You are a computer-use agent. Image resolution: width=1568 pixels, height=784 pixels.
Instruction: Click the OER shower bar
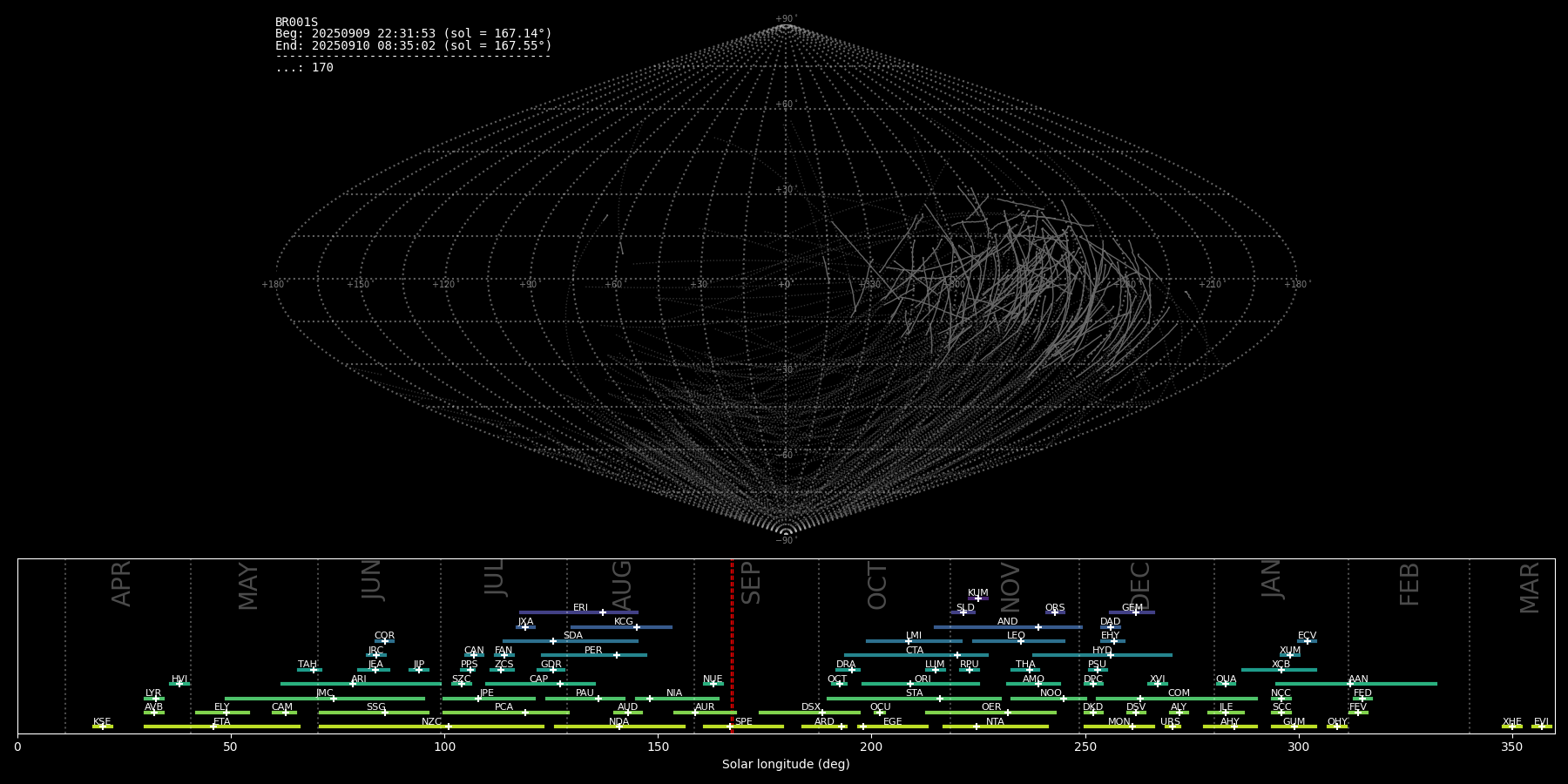click(990, 713)
